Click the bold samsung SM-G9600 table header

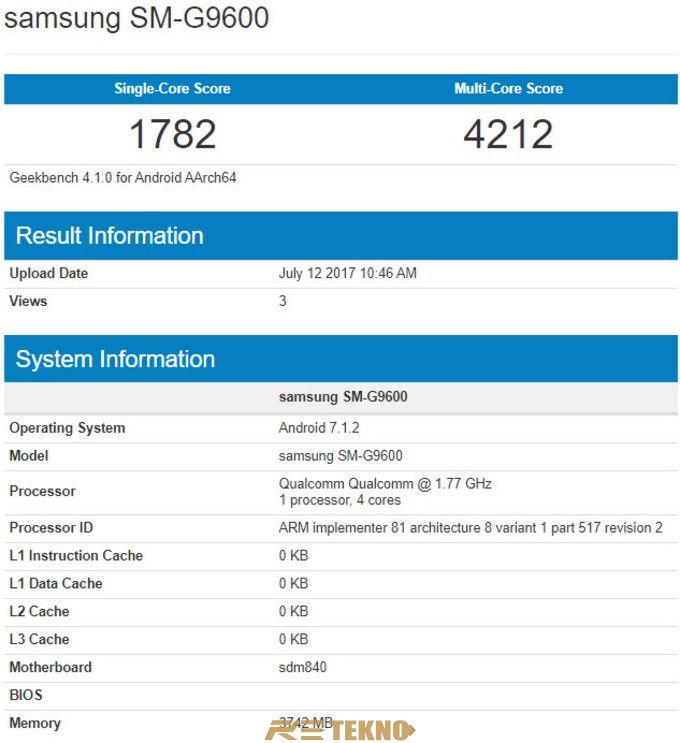[x=343, y=397]
